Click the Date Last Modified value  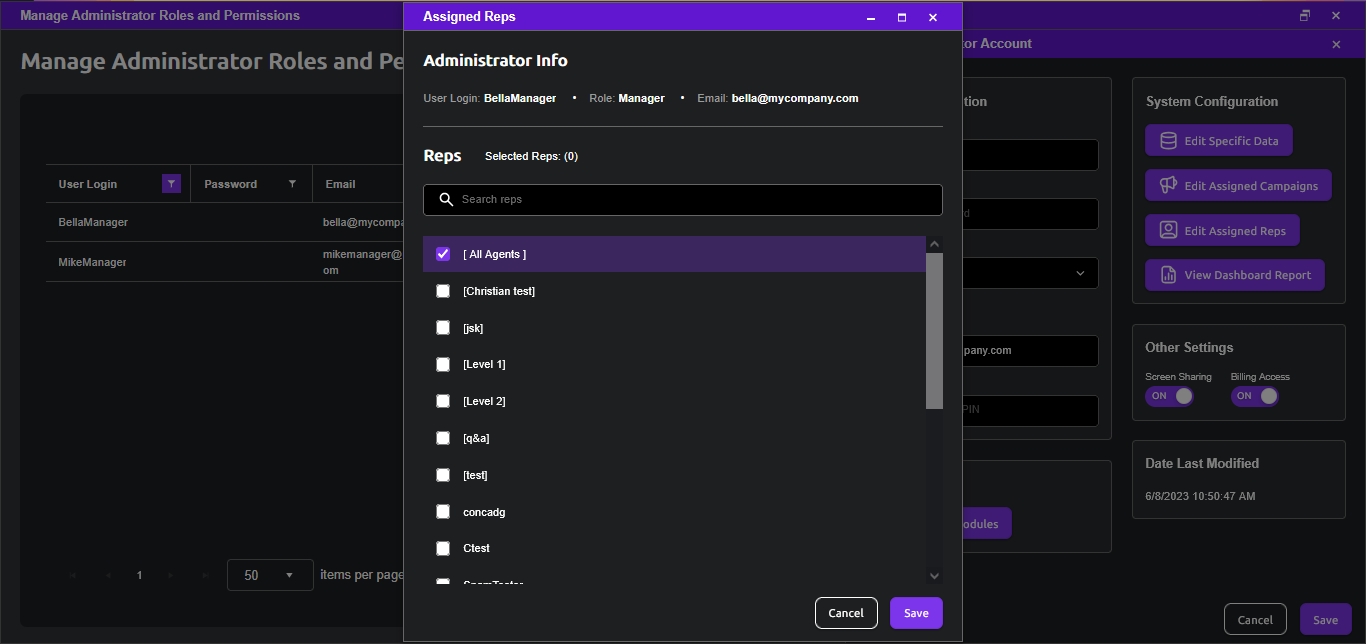(x=1200, y=496)
